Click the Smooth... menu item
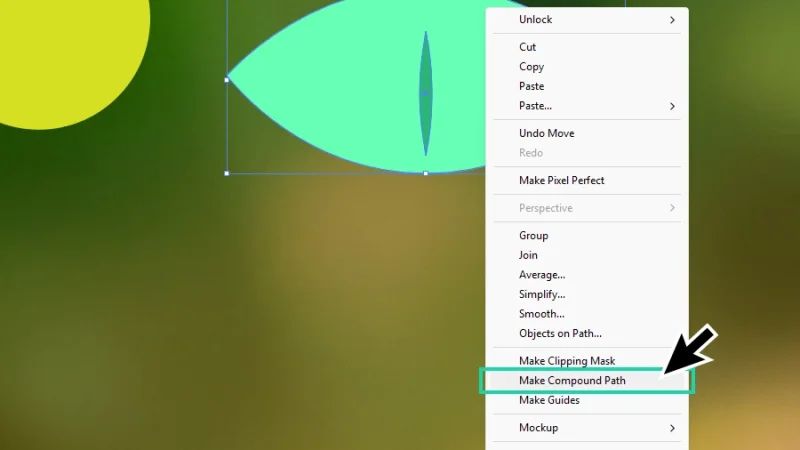The height and width of the screenshot is (450, 800). [x=540, y=314]
